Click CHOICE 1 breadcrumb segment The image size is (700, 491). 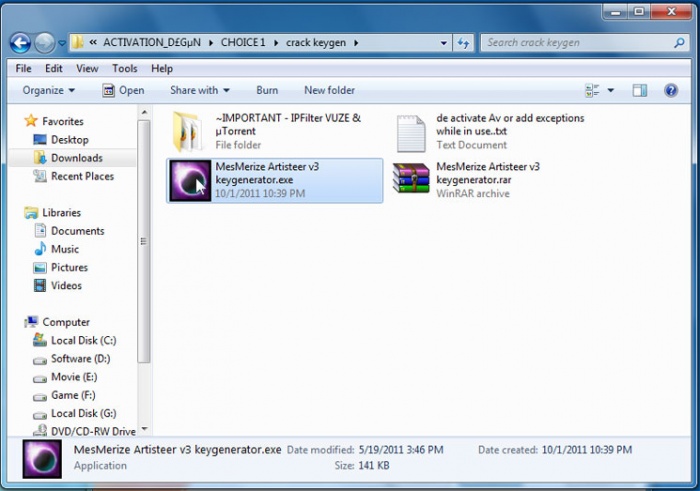[243, 42]
